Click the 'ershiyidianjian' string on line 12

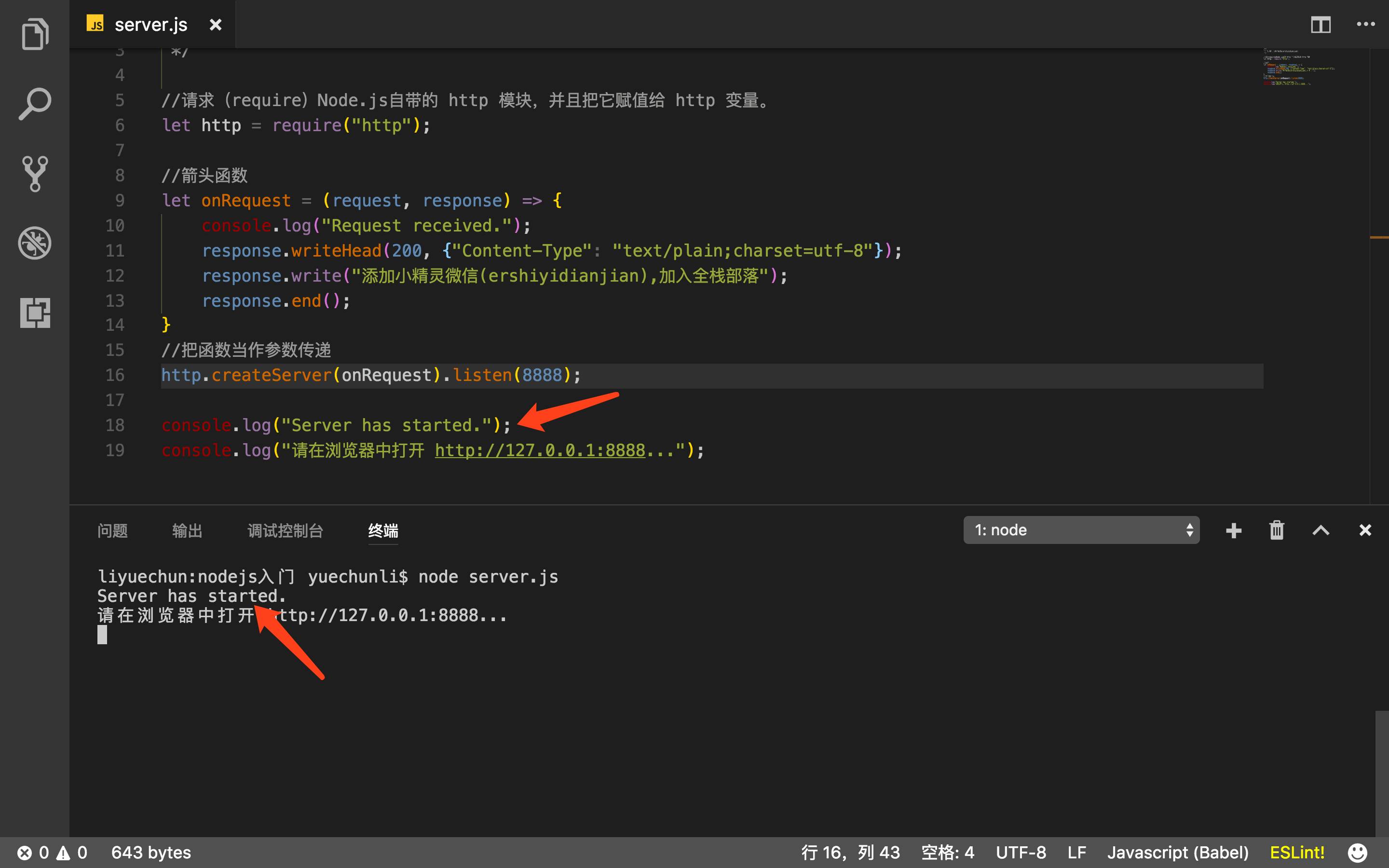(x=564, y=276)
